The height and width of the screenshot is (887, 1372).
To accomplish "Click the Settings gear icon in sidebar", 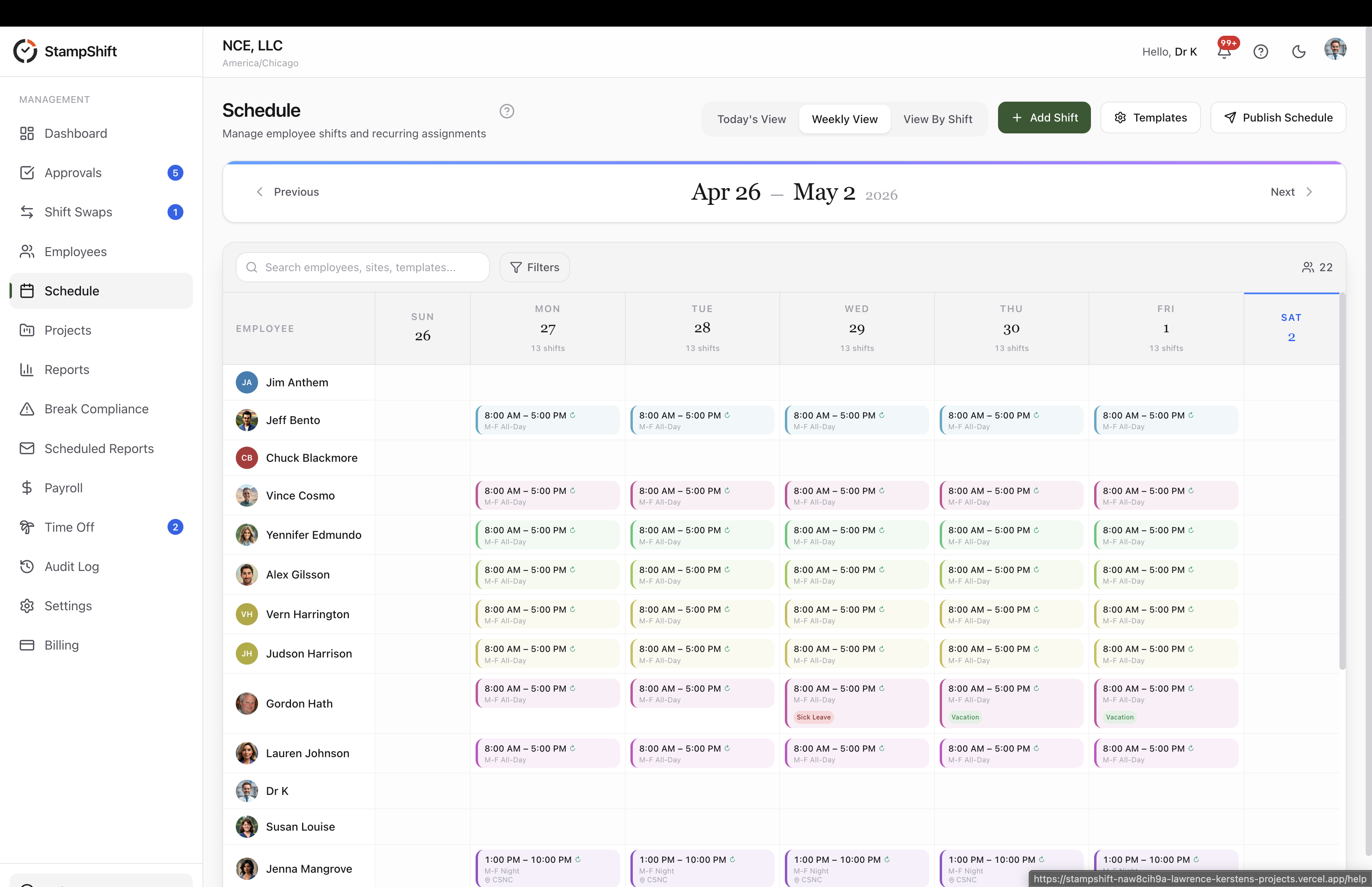I will (x=27, y=606).
